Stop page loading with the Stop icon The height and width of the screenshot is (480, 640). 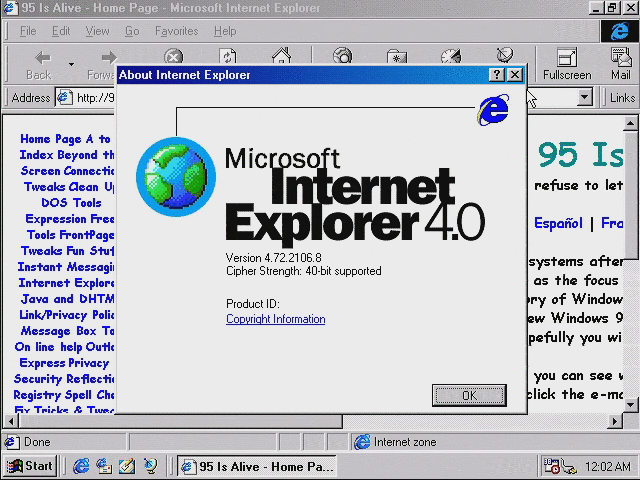(173, 56)
